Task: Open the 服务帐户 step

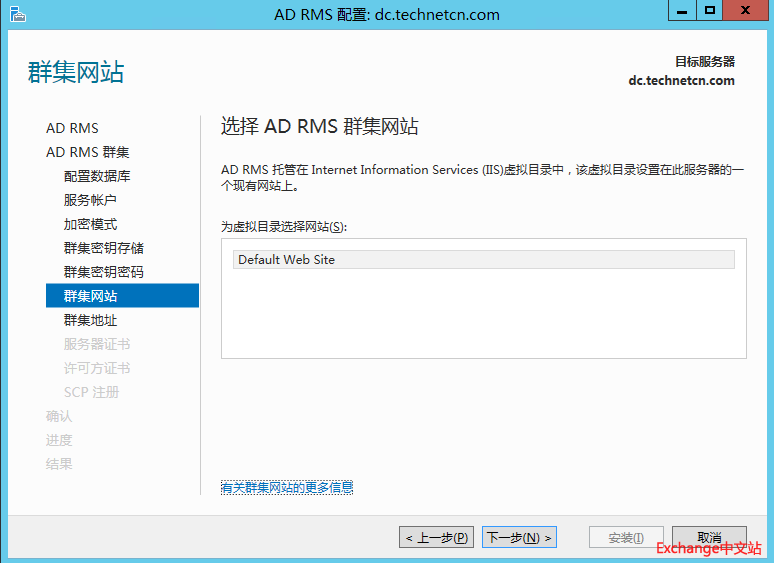Action: pos(90,200)
